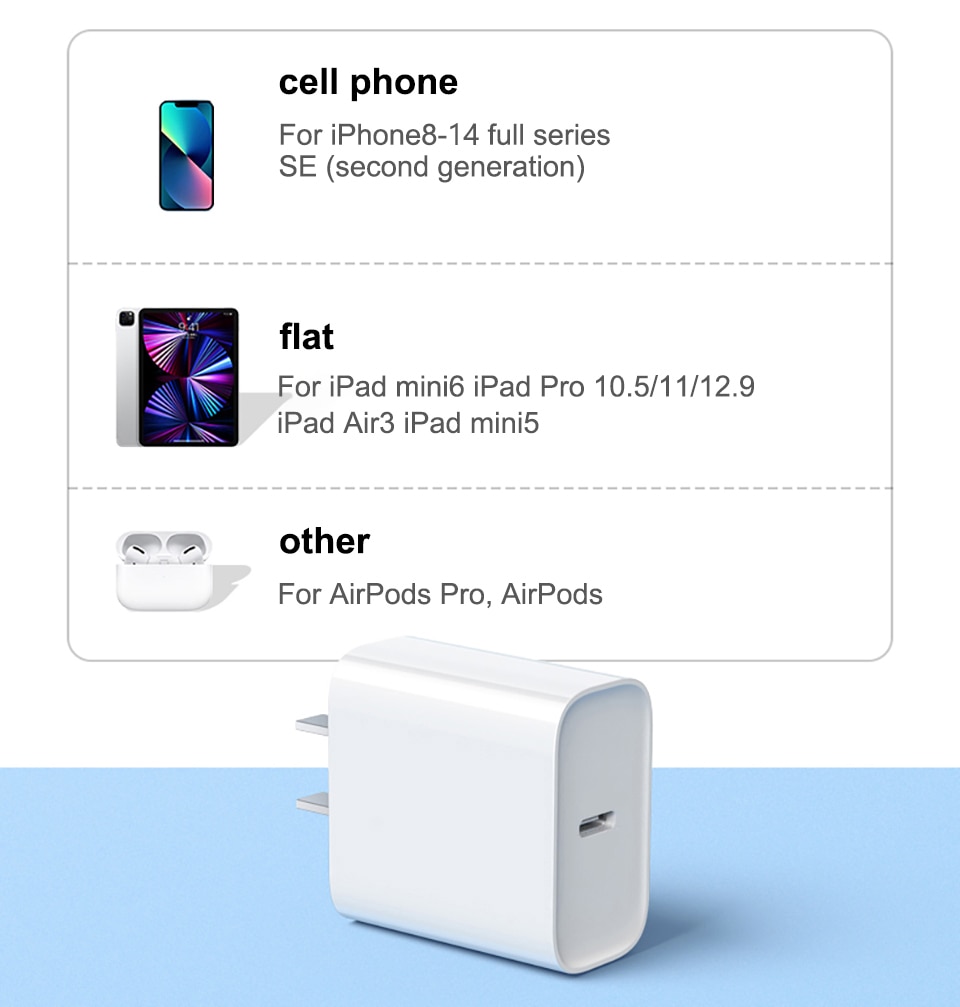
Task: Click the dashed divider below the cell phone section
Action: click(x=480, y=263)
